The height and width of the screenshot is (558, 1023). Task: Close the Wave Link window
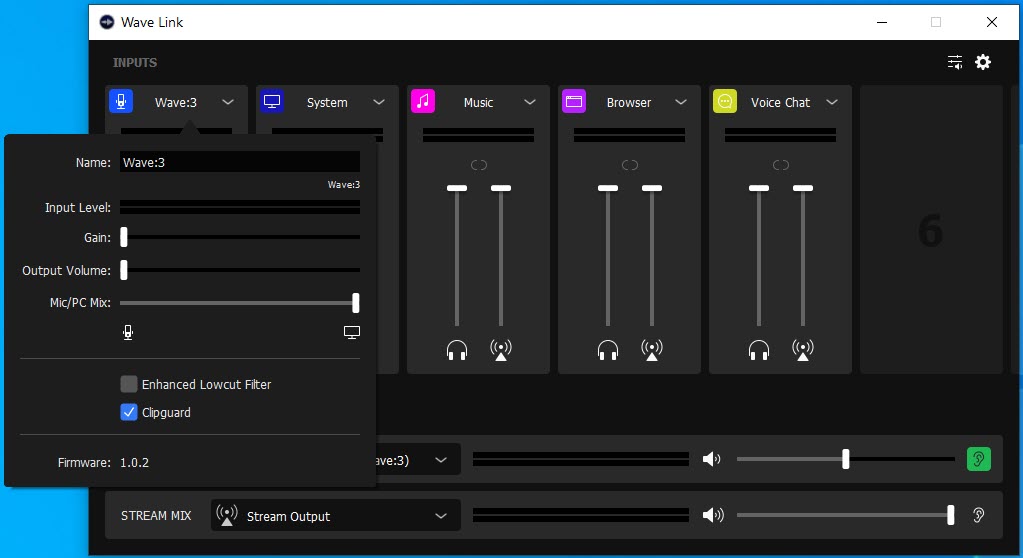[992, 22]
